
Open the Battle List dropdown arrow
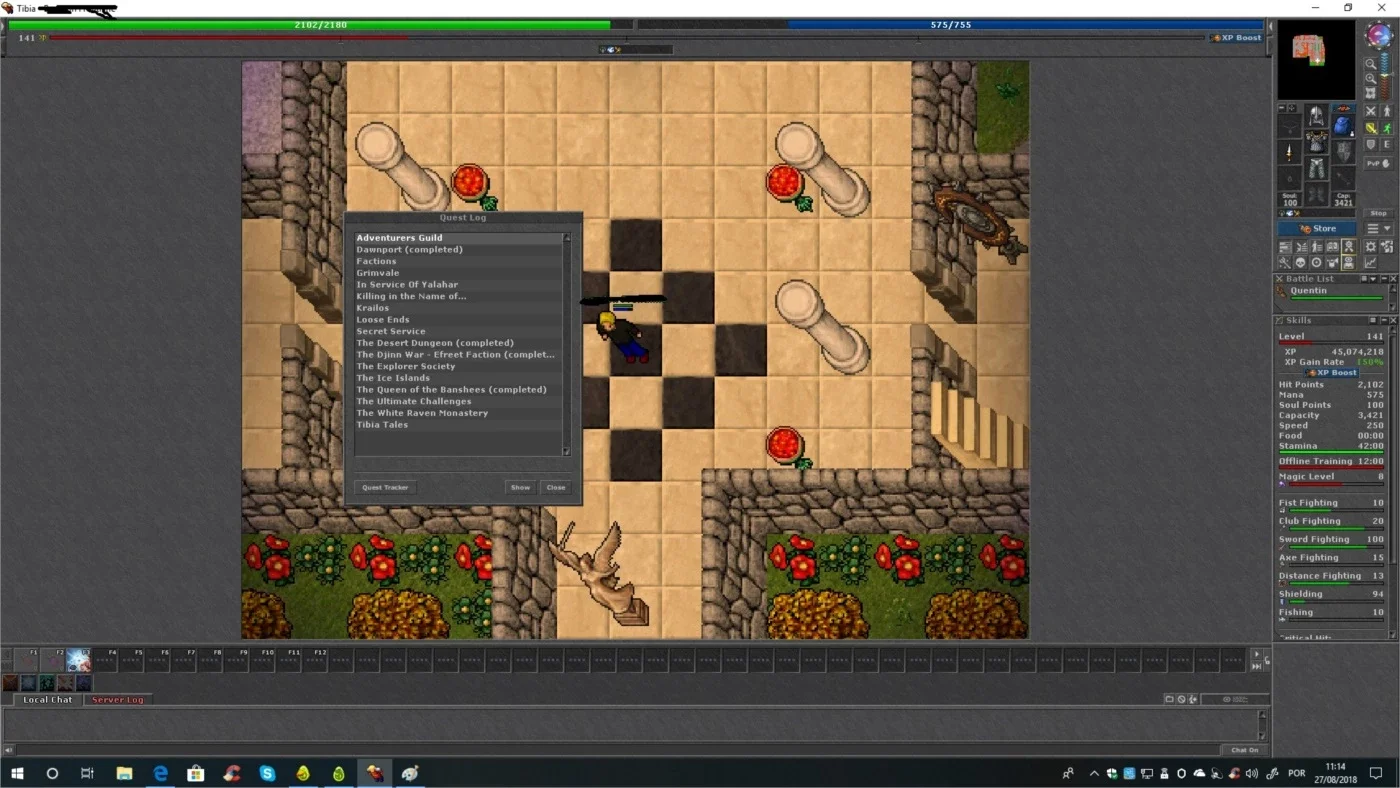[x=1373, y=278]
